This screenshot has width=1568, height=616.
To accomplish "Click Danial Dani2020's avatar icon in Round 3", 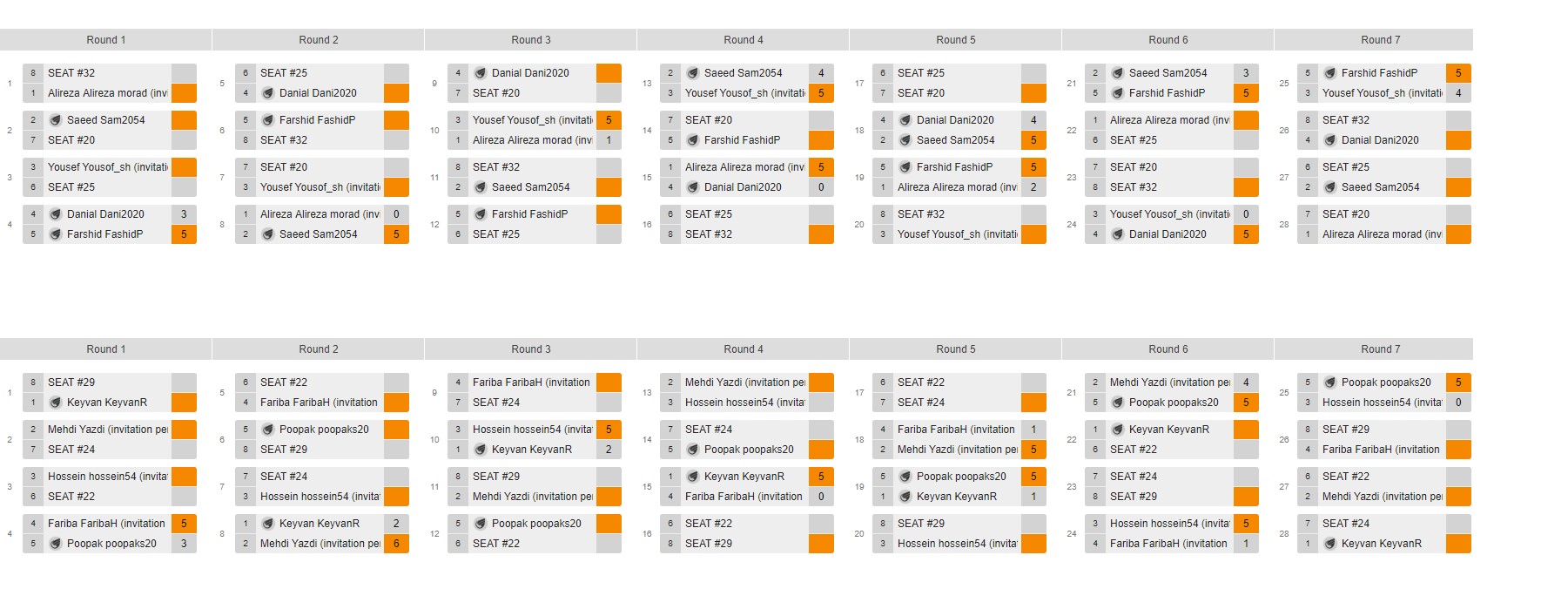I will [x=481, y=73].
